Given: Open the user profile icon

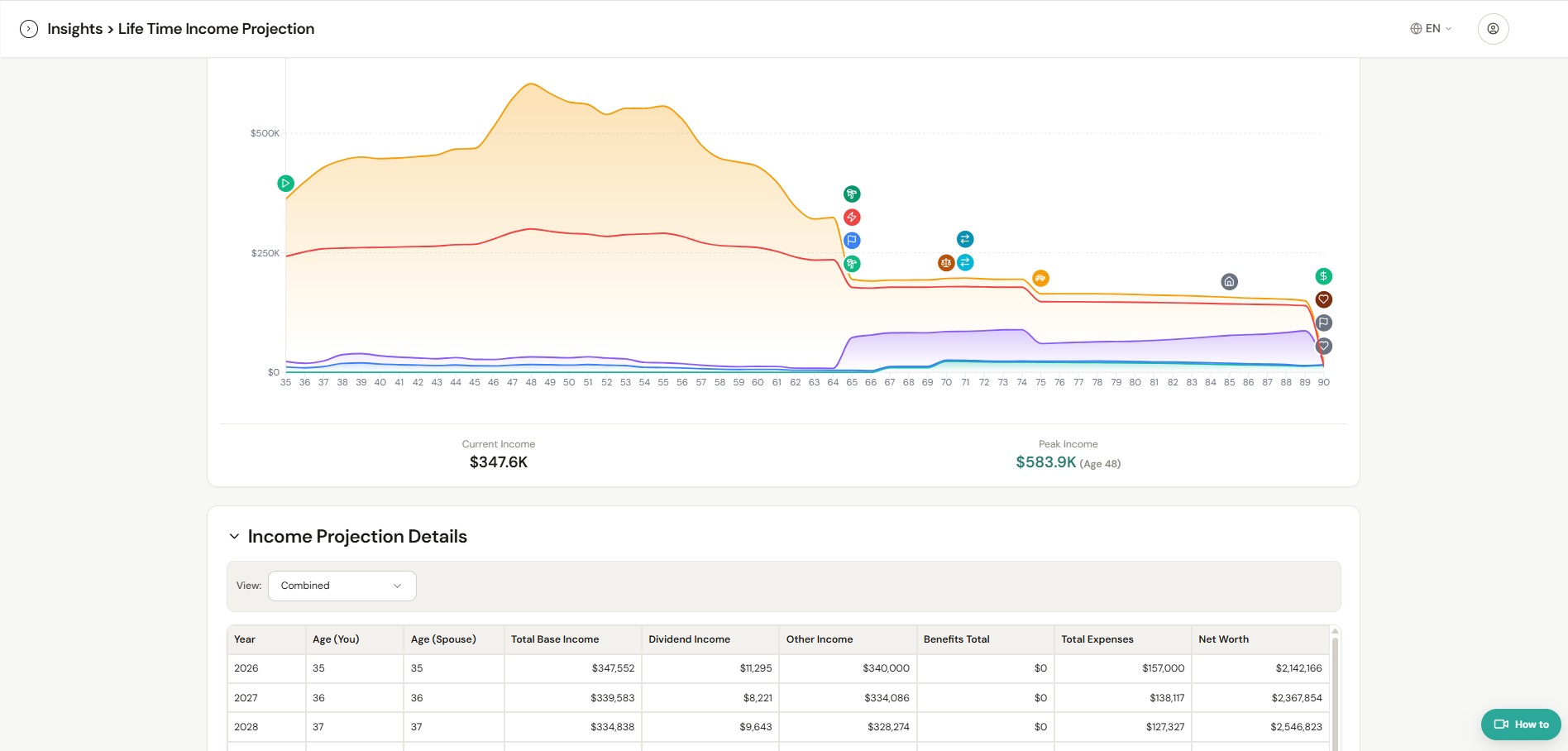Looking at the screenshot, I should click(1494, 29).
